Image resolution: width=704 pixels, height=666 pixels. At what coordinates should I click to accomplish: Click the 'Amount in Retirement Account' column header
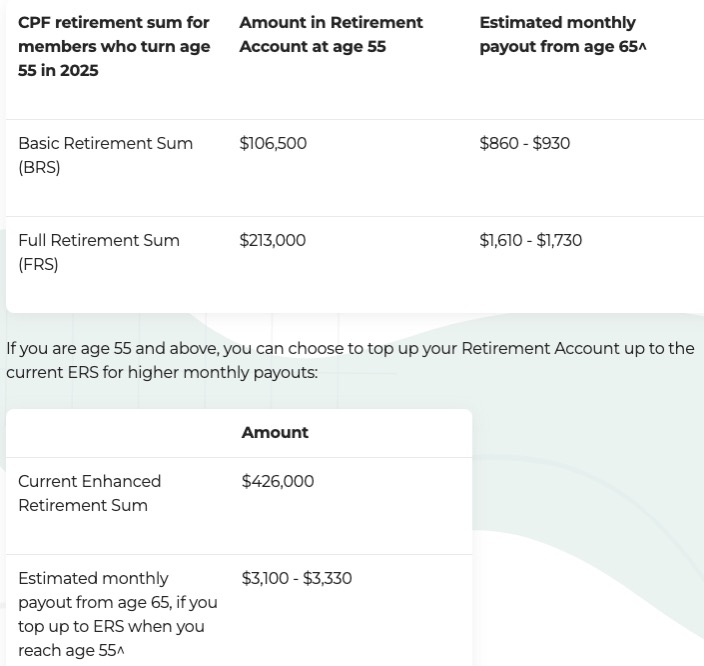click(331, 34)
